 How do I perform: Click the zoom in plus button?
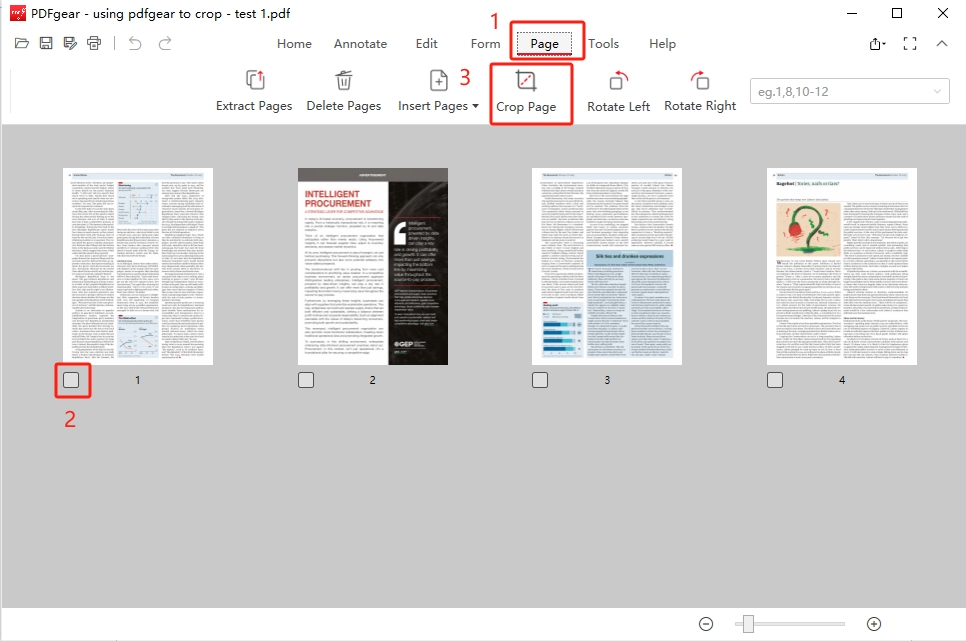(872, 622)
